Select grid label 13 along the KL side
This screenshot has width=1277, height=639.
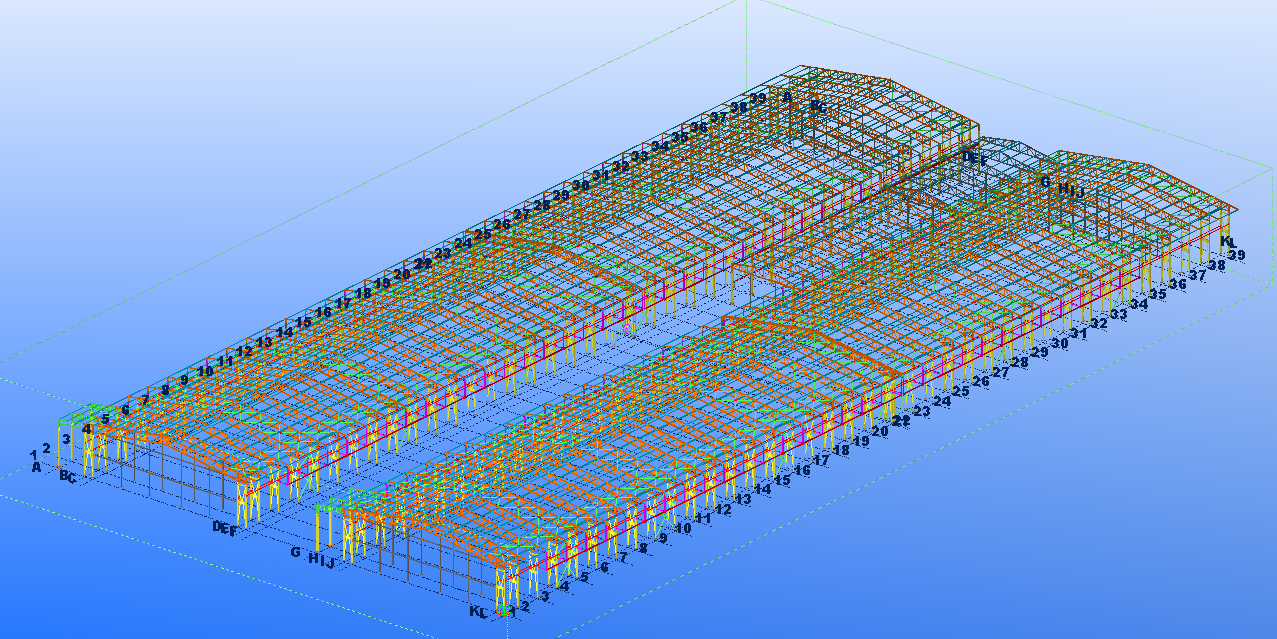[743, 499]
